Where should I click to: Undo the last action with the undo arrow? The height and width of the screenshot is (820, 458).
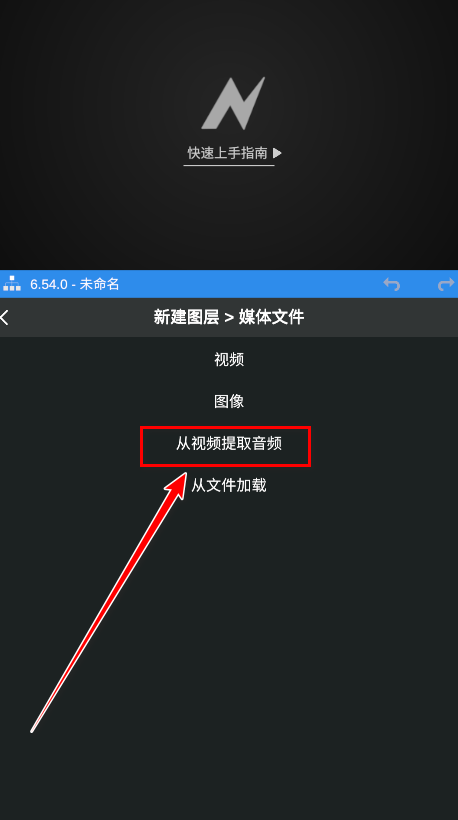tap(392, 284)
